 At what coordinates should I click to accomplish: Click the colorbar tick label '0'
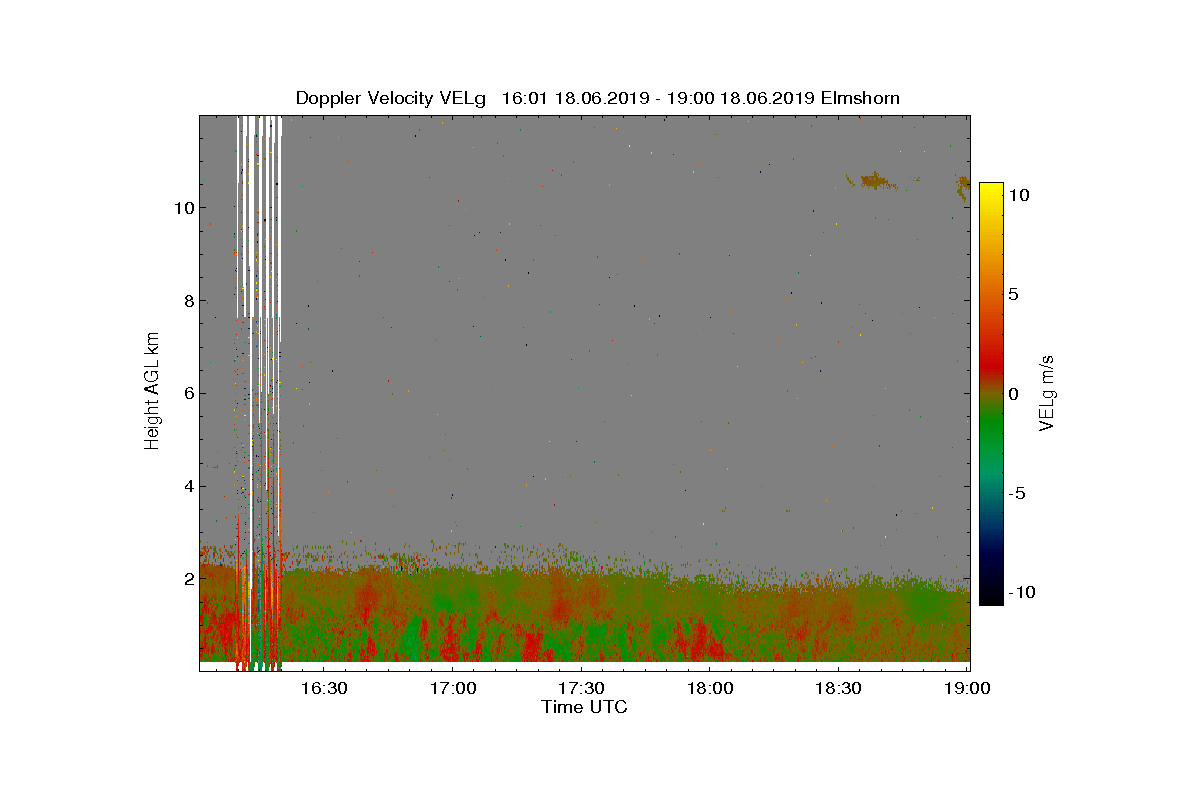click(1014, 393)
